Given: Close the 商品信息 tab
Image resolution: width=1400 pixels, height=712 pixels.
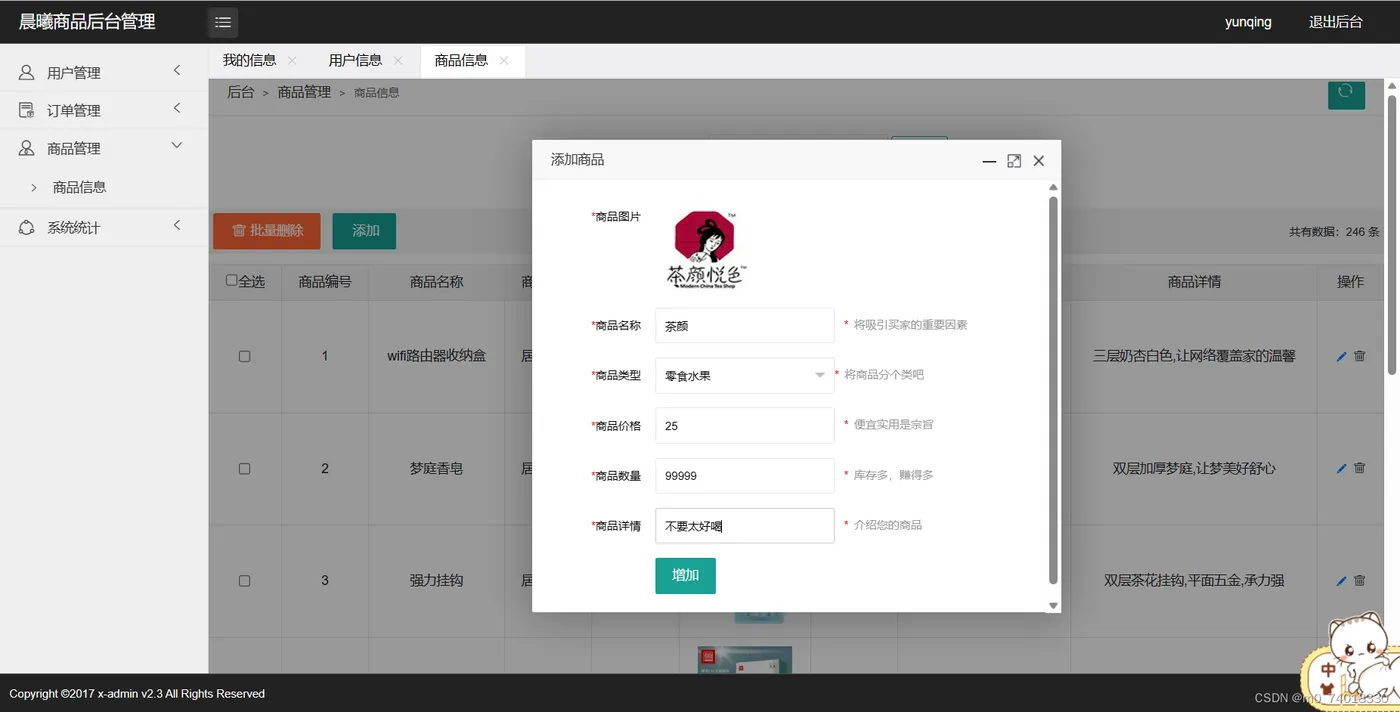Looking at the screenshot, I should click(x=504, y=61).
